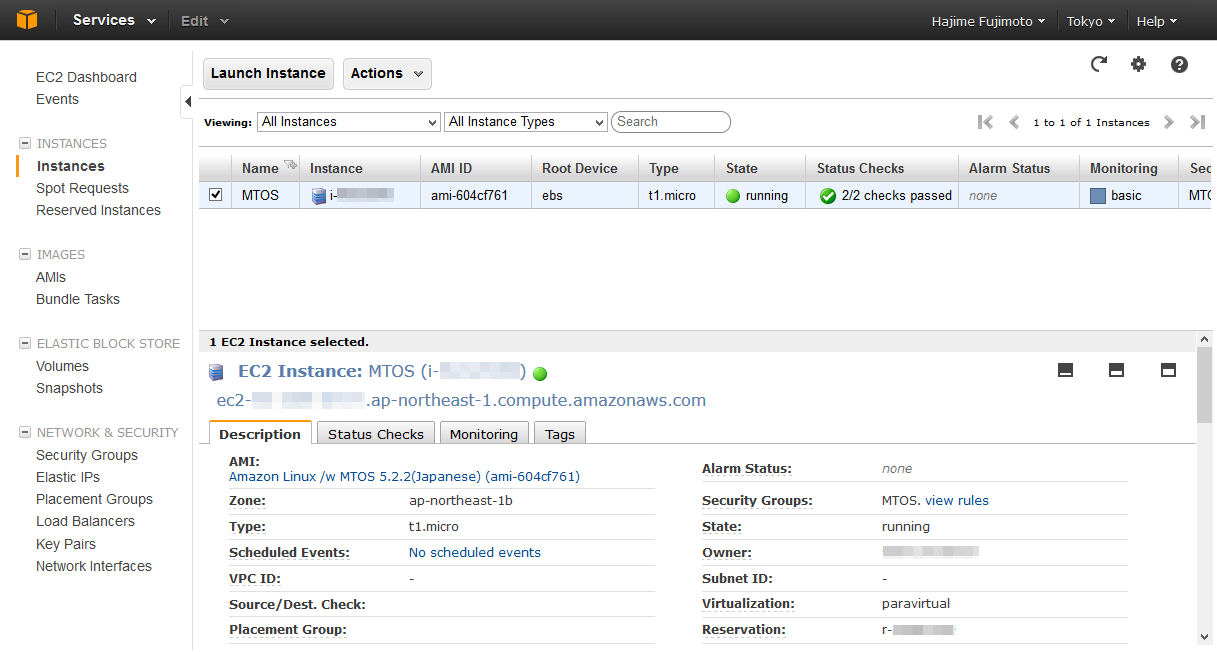The image size is (1217, 652).
Task: Open Snapshots in sidebar
Action: coord(69,388)
